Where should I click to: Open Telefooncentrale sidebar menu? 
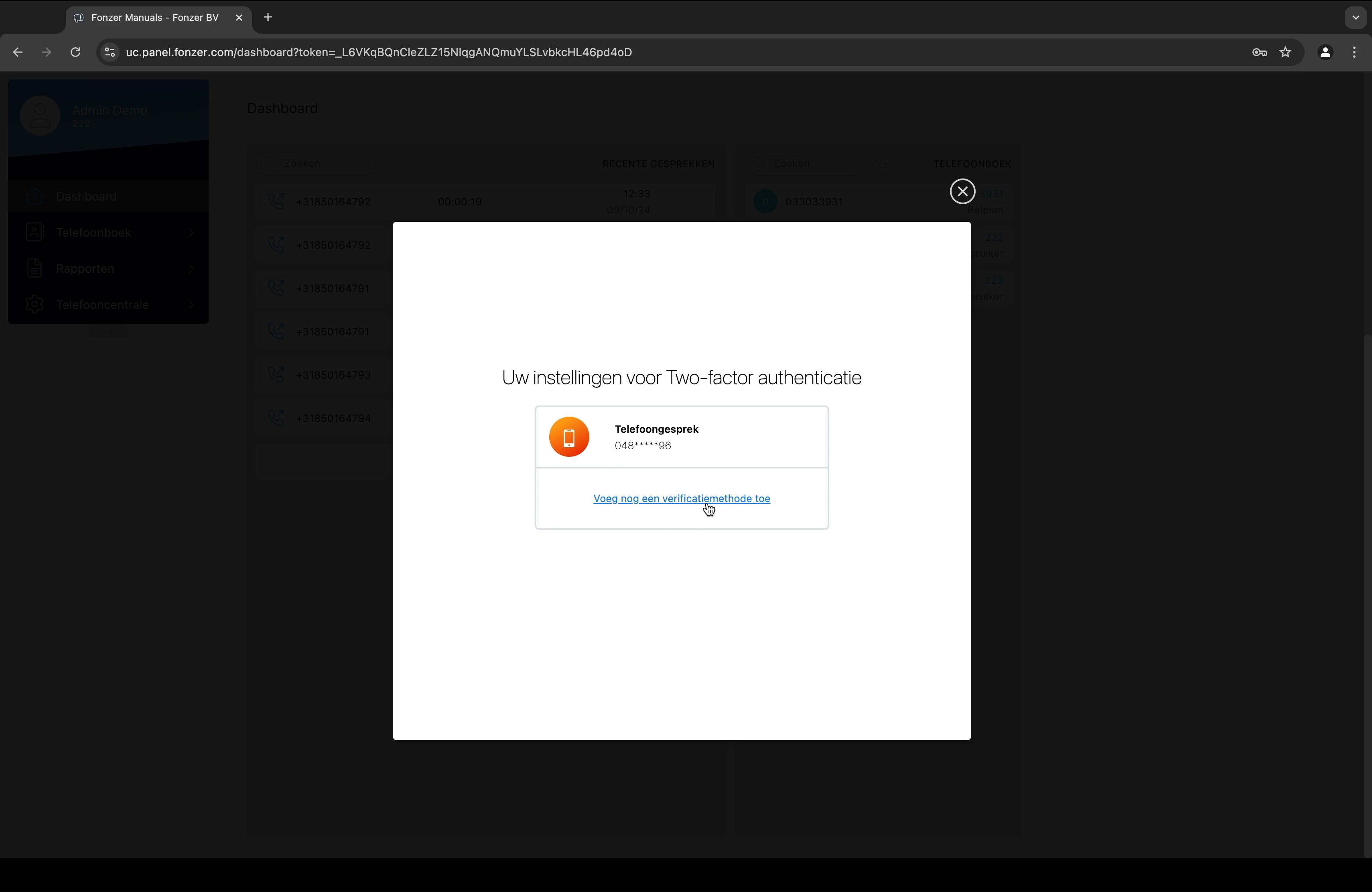108,304
